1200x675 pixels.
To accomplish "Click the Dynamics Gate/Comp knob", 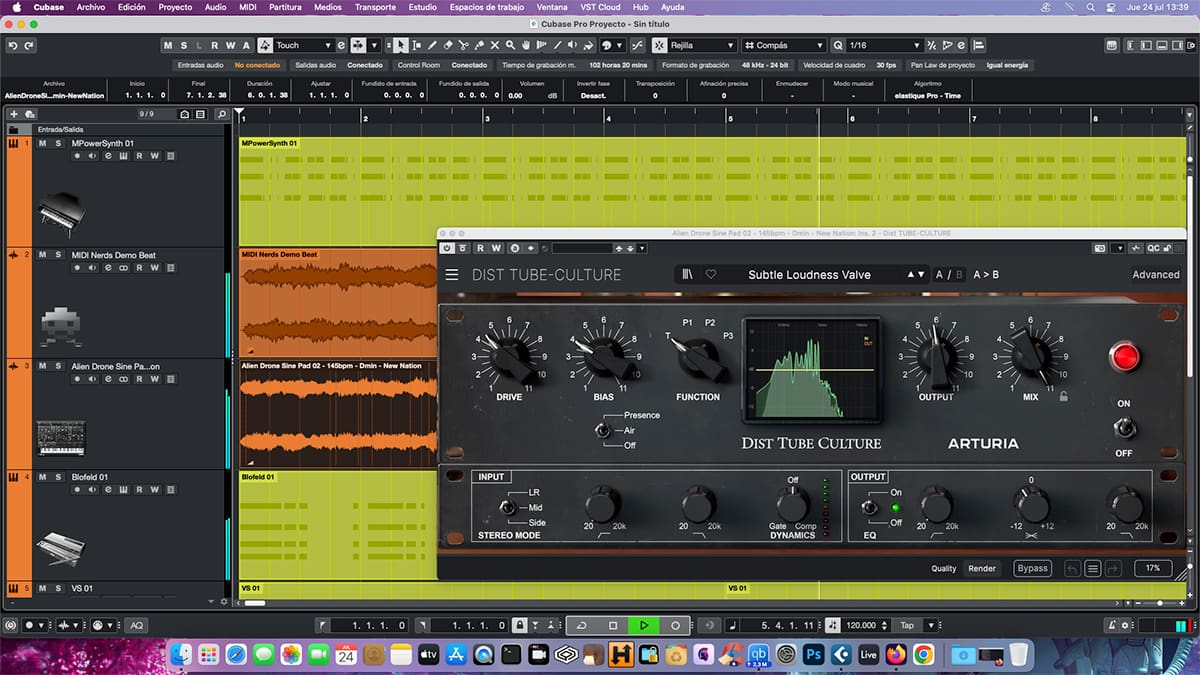I will 793,505.
